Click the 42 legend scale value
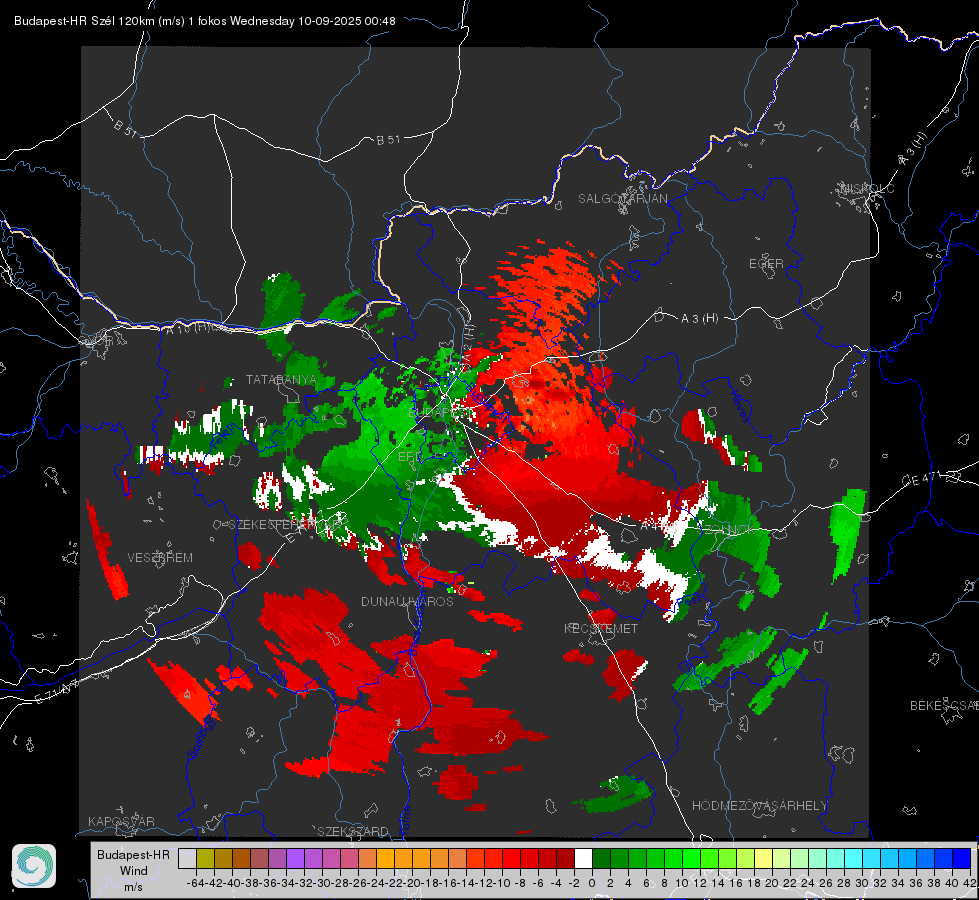This screenshot has height=900, width=979. click(969, 883)
